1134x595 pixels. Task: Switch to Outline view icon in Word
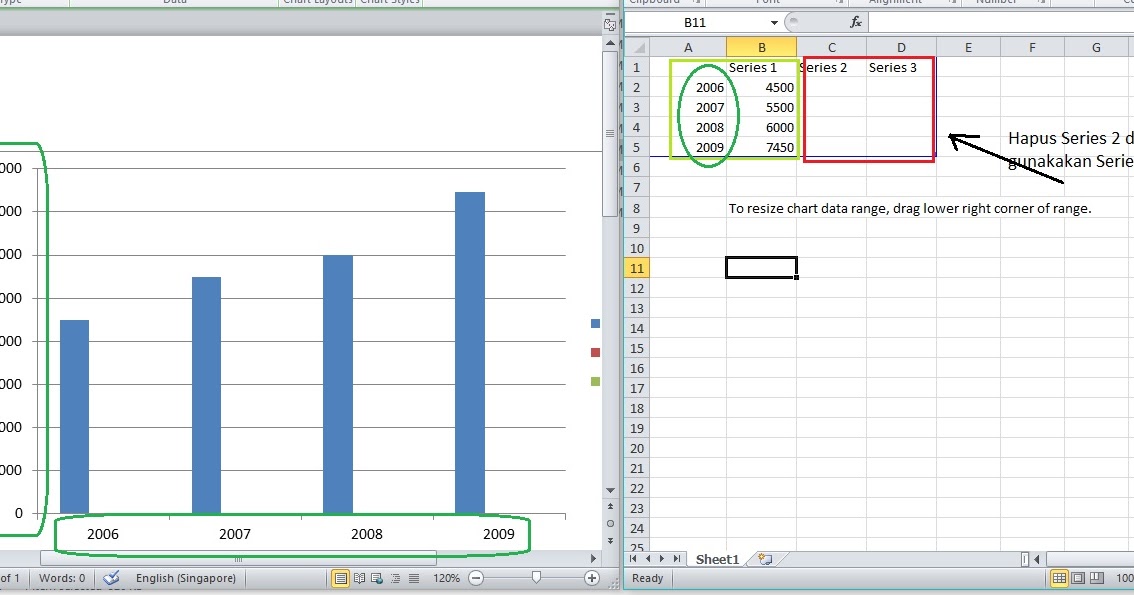pos(396,578)
